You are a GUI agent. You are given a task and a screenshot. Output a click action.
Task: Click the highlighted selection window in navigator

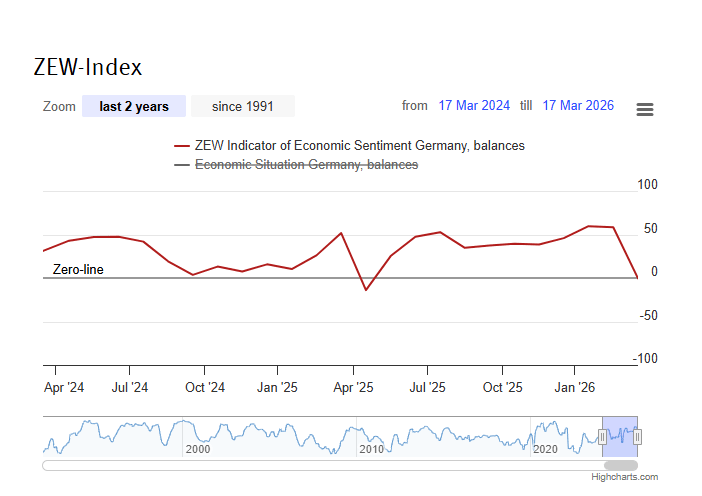(620, 430)
